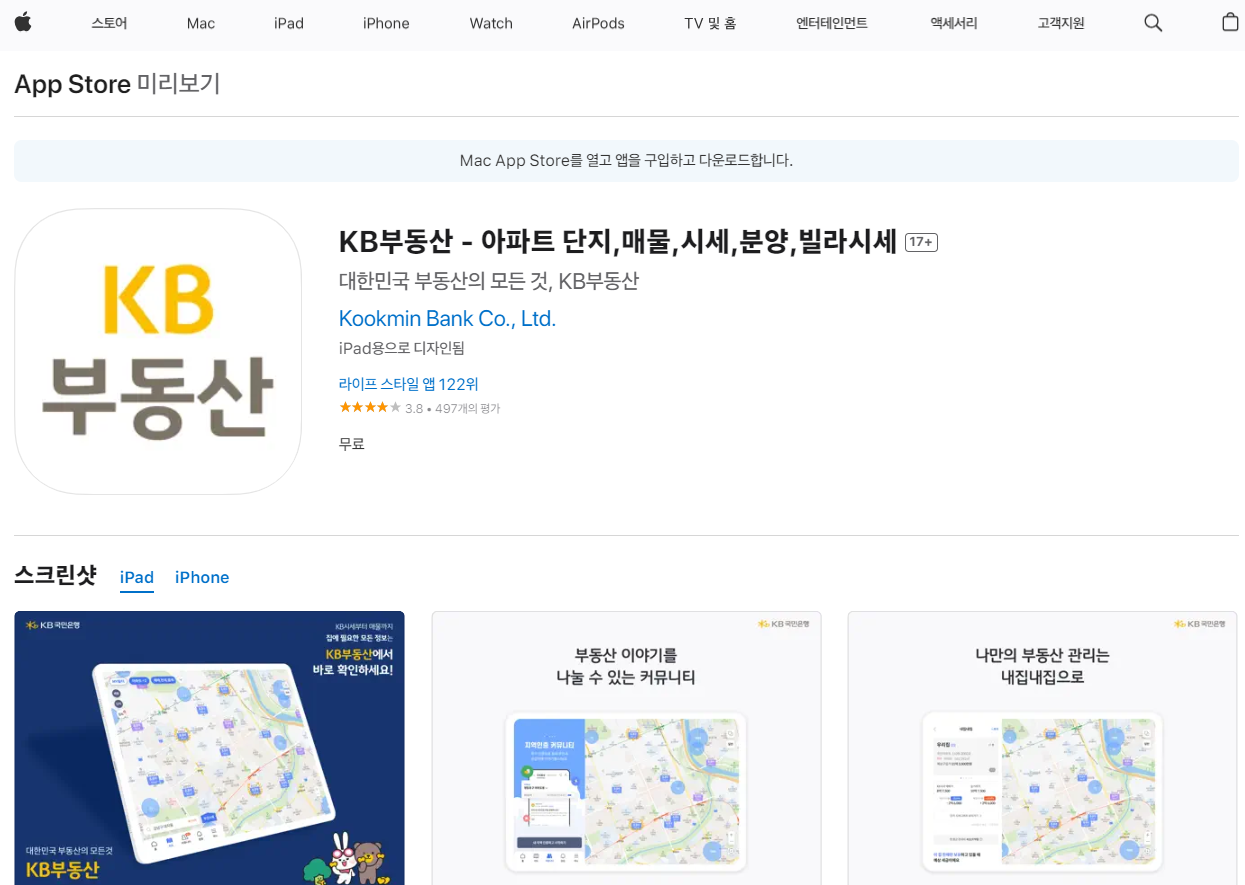Open TV 및 홈 menu
1245x885 pixels.
click(x=710, y=23)
